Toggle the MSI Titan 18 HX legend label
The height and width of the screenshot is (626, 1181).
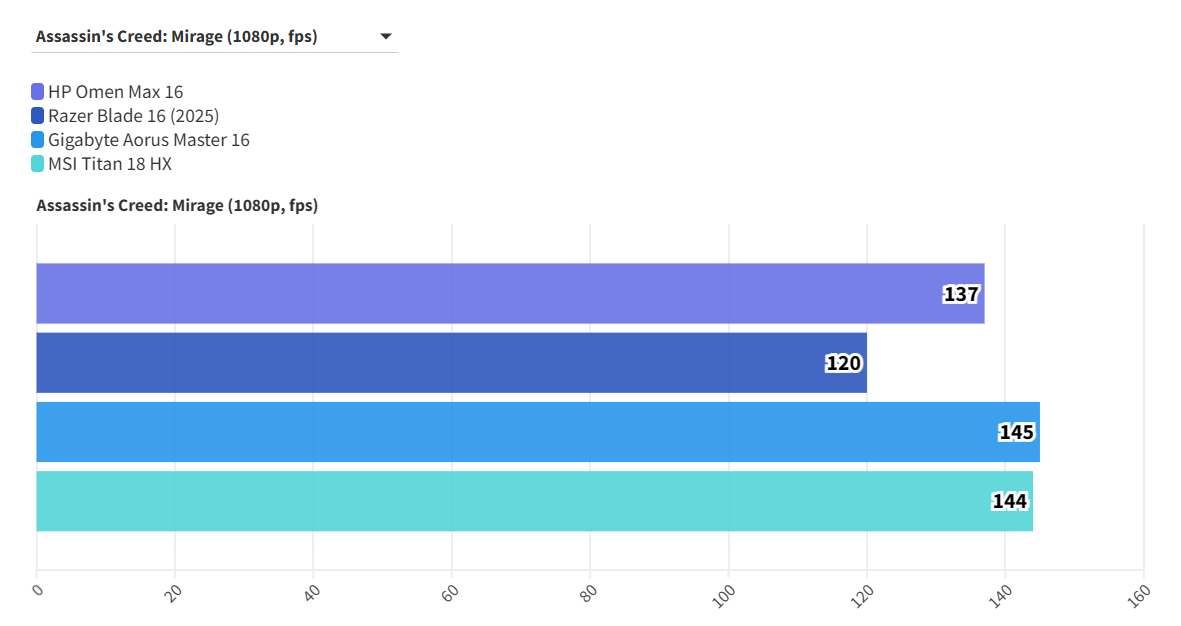pos(110,164)
